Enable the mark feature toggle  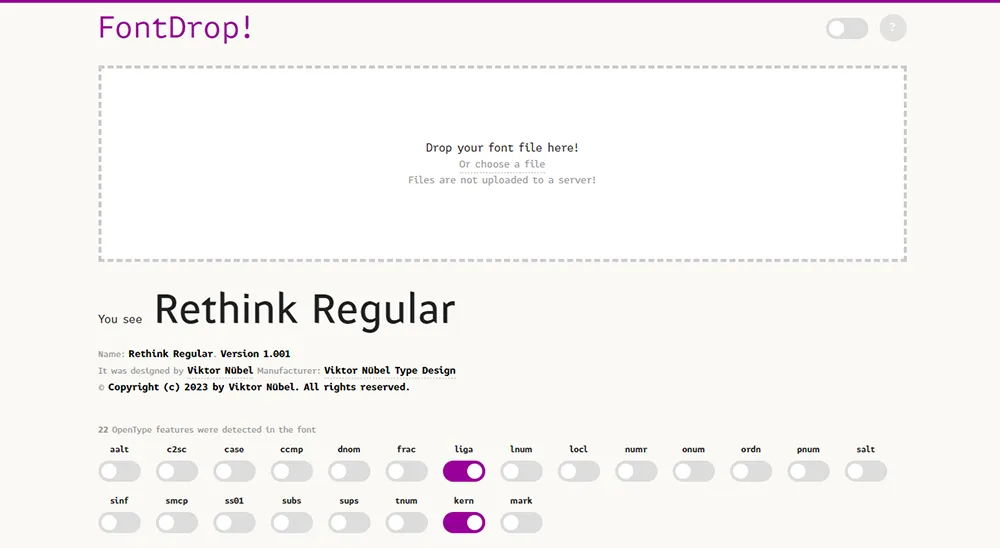[x=522, y=522]
